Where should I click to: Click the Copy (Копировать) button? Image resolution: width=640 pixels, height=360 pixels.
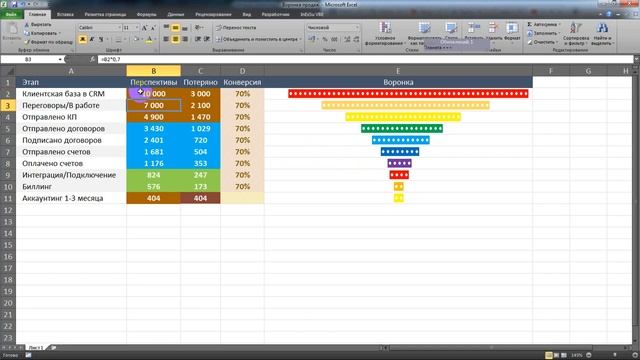coord(42,33)
